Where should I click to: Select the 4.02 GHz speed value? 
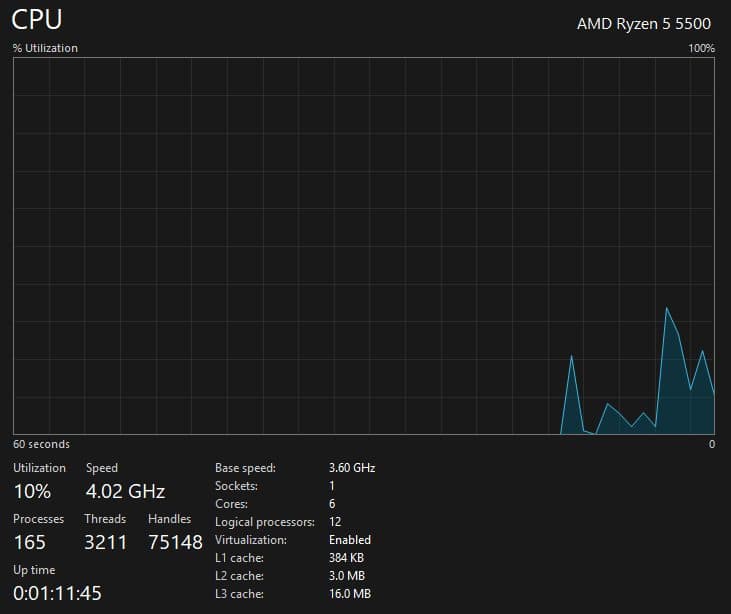tap(125, 491)
